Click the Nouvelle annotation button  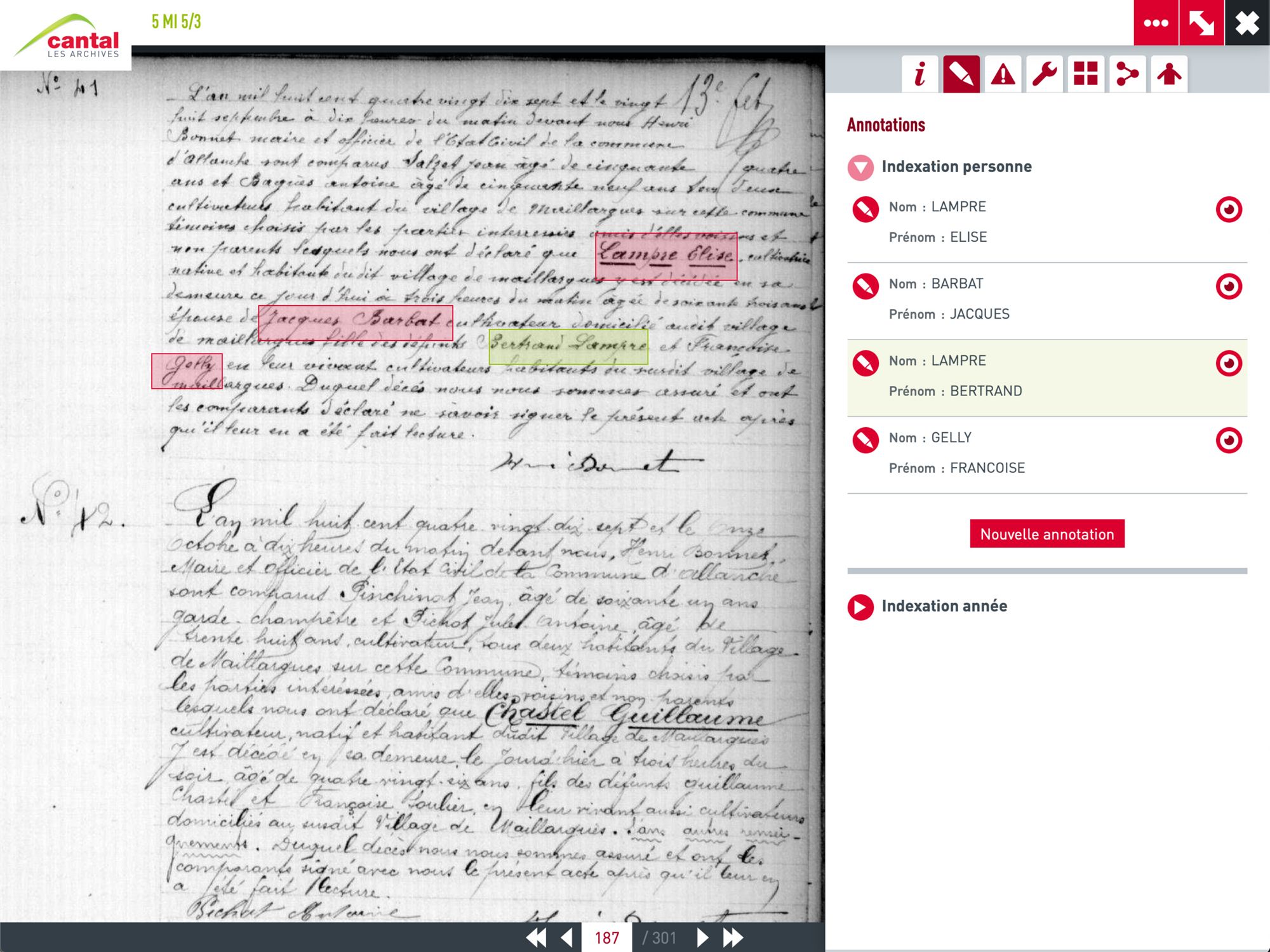click(x=1046, y=534)
